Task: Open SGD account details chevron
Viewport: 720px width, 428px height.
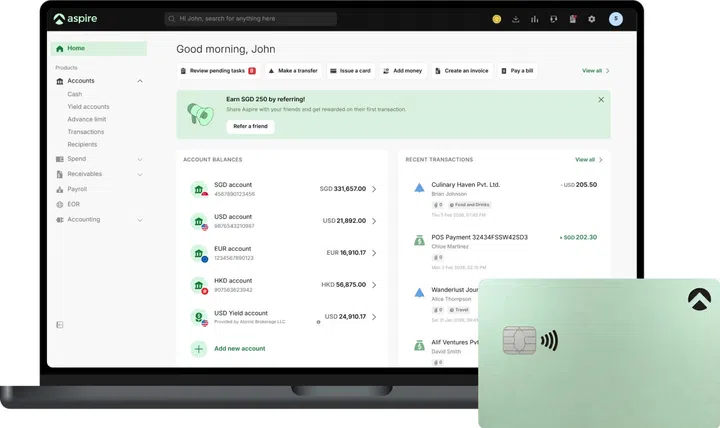Action: click(x=374, y=189)
